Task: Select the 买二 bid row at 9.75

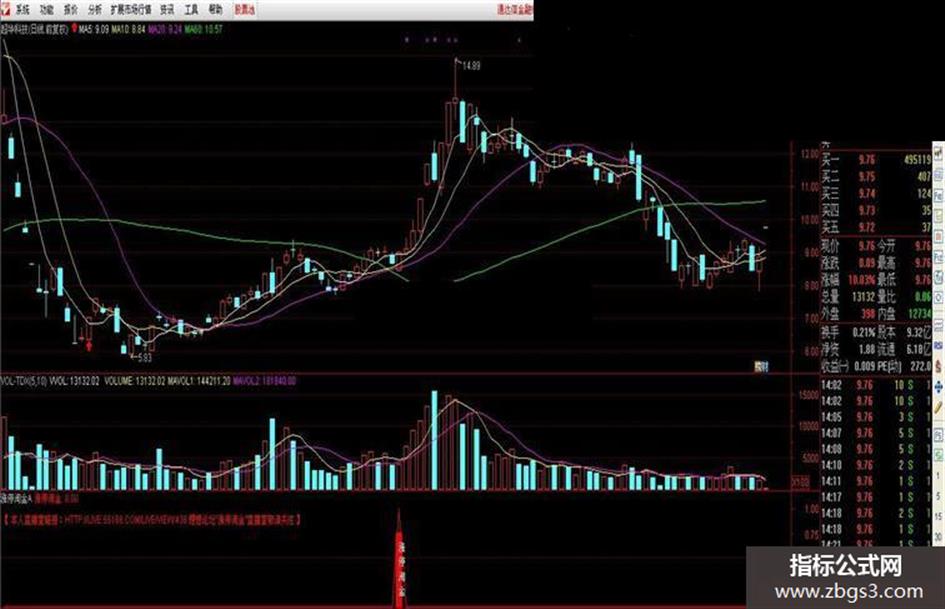Action: pos(876,177)
